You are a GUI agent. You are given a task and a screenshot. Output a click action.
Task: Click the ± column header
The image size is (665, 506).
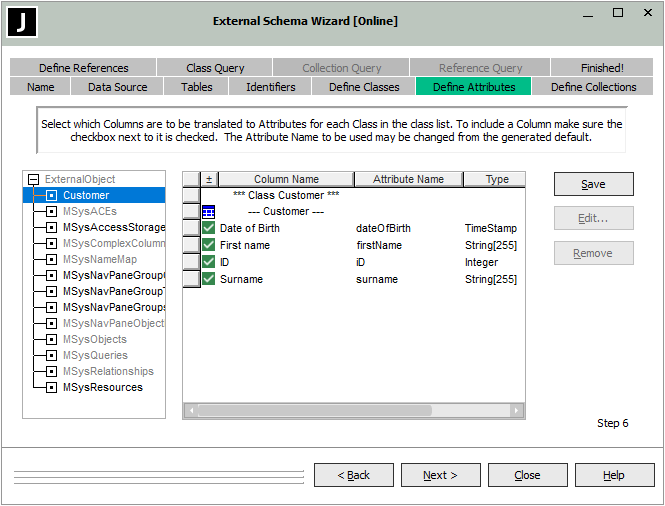pyautogui.click(x=209, y=179)
